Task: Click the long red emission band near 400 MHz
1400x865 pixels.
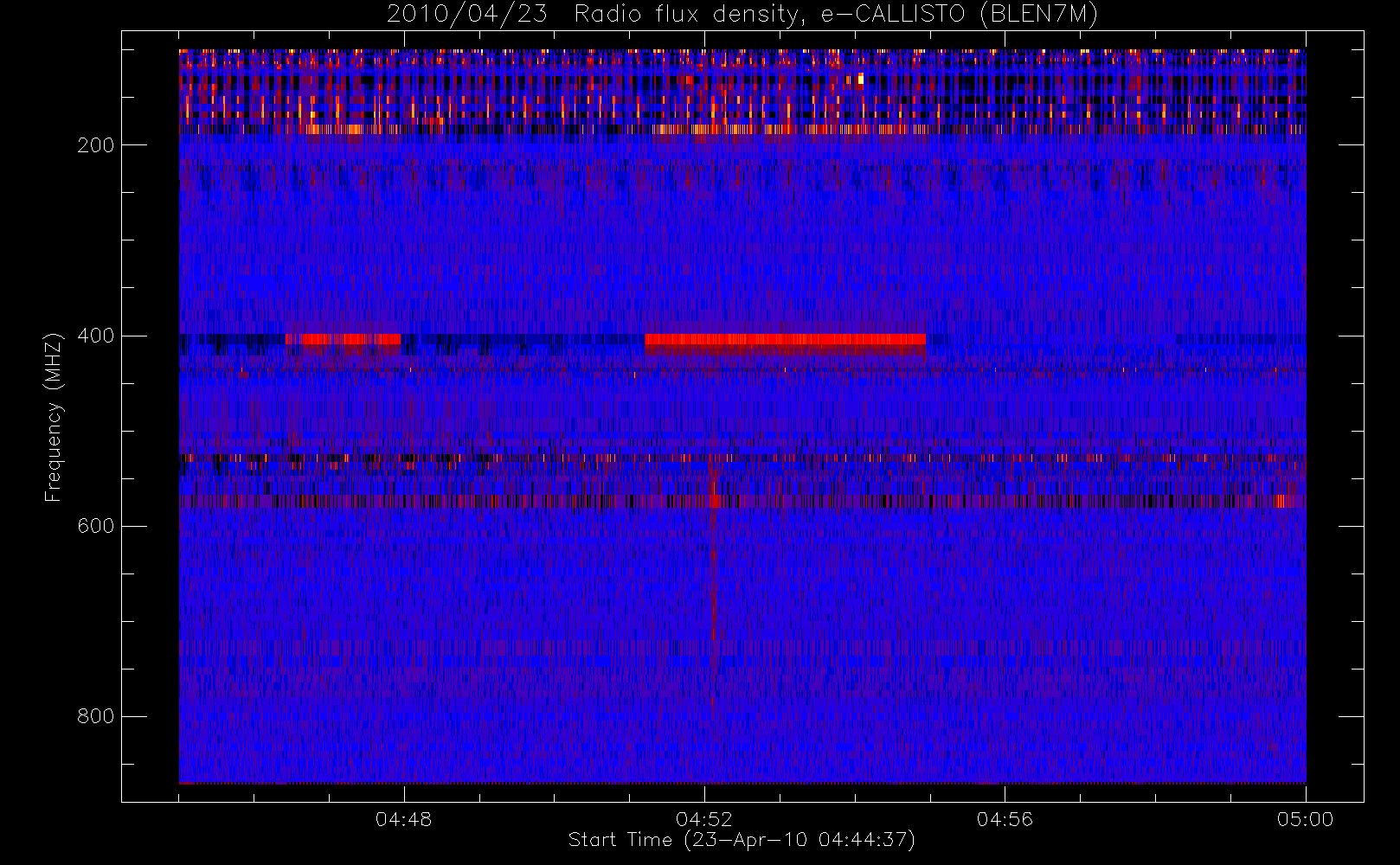Action: tap(785, 340)
